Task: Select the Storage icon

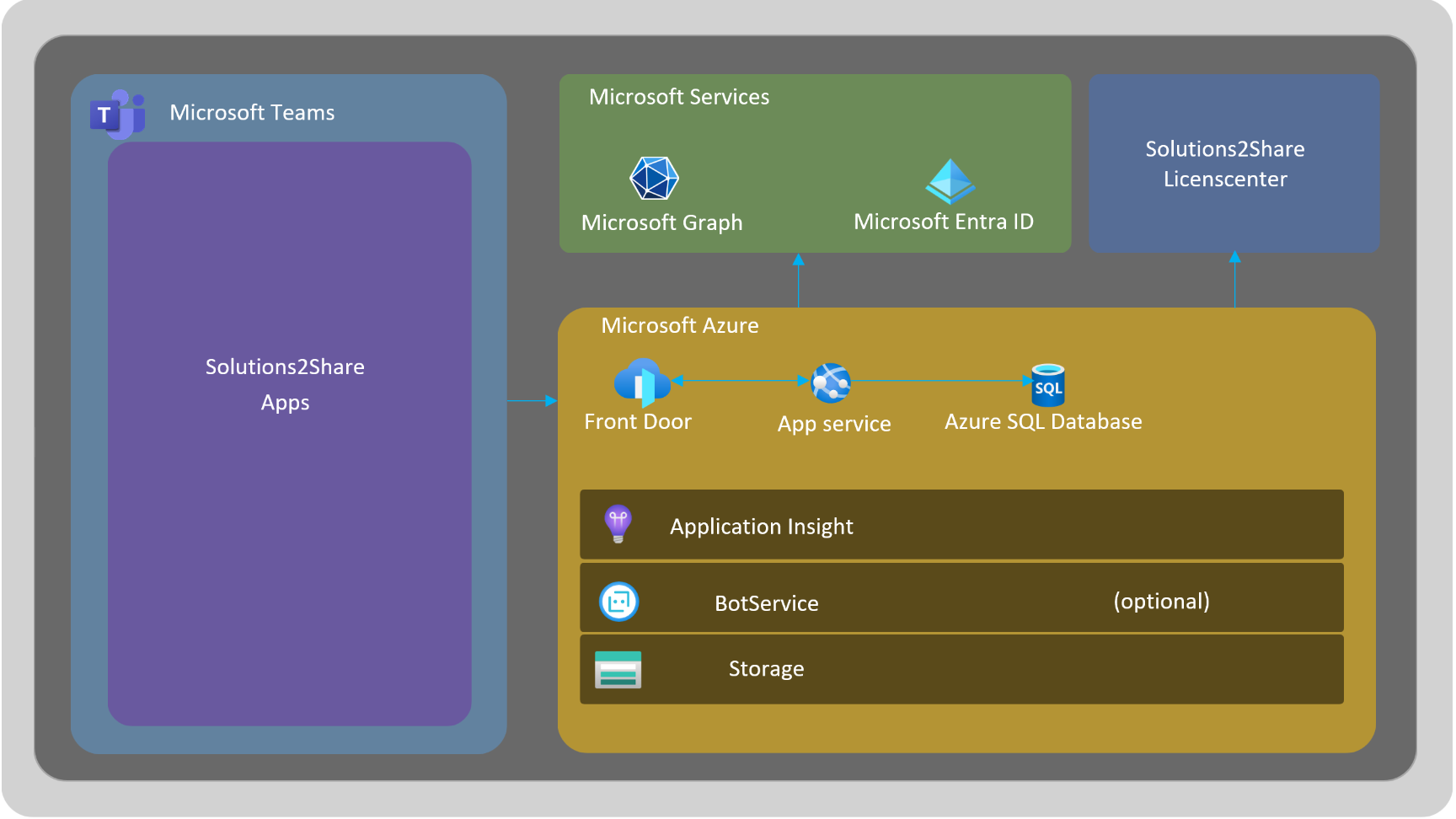Action: click(x=618, y=670)
